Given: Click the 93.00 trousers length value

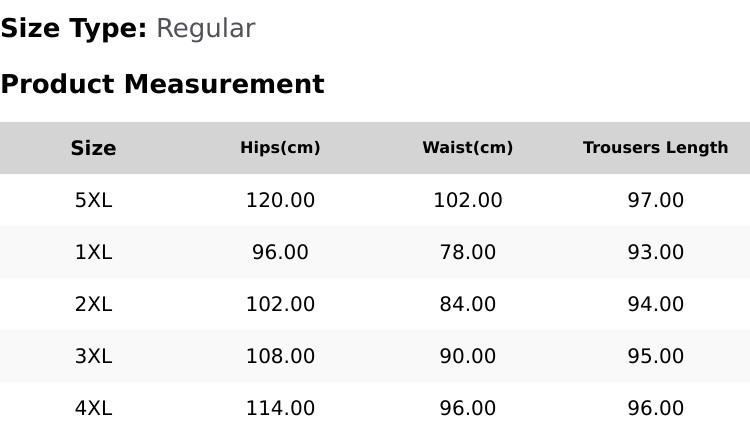Looking at the screenshot, I should [x=655, y=252].
